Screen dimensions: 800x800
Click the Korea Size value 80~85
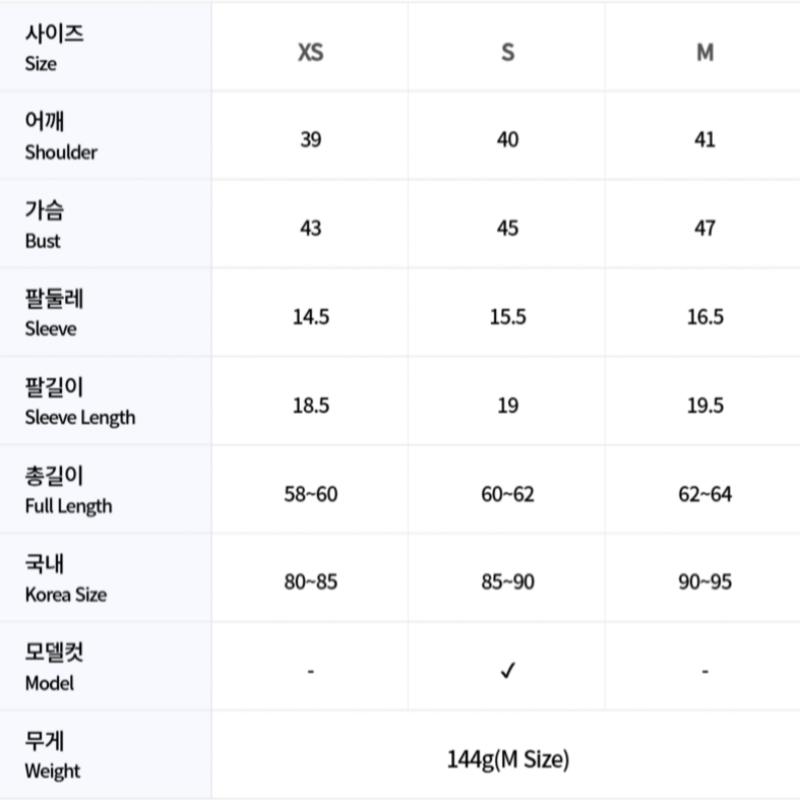(x=311, y=582)
